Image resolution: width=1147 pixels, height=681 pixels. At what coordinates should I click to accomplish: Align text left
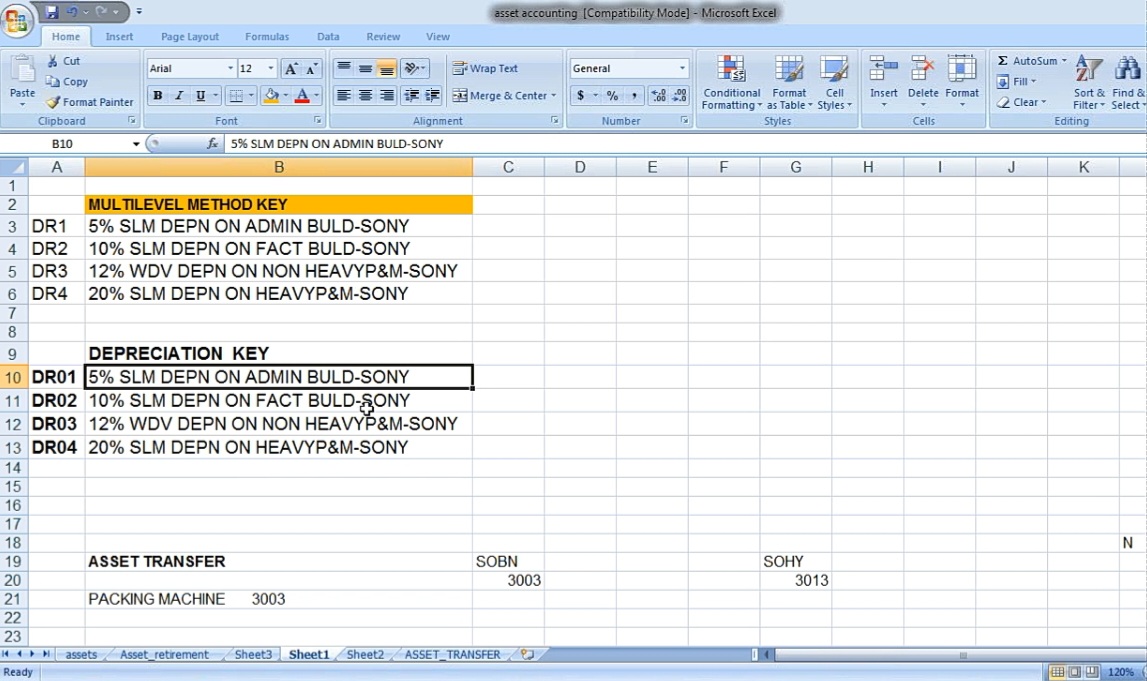[343, 96]
